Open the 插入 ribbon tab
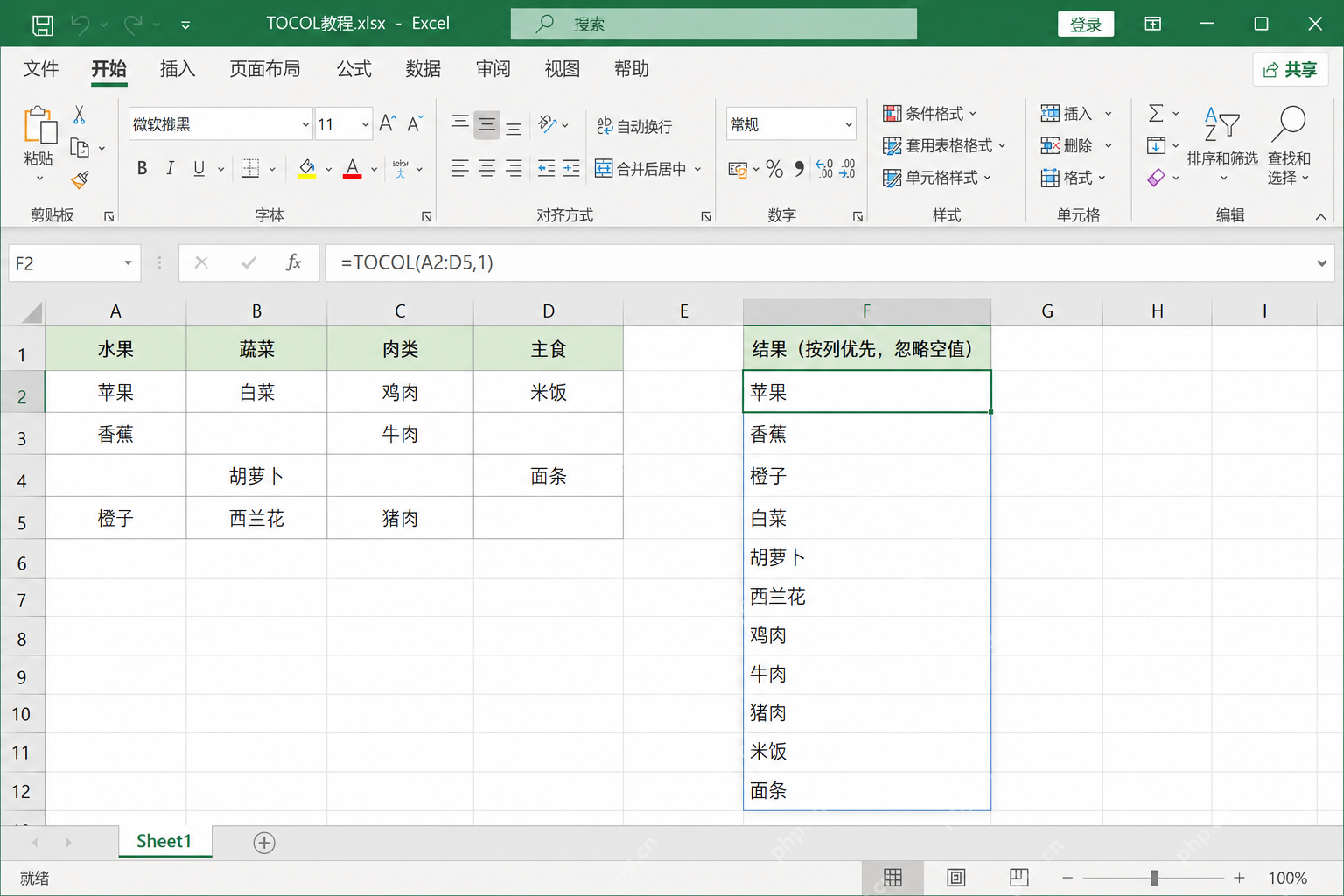This screenshot has width=1344, height=896. coord(178,69)
